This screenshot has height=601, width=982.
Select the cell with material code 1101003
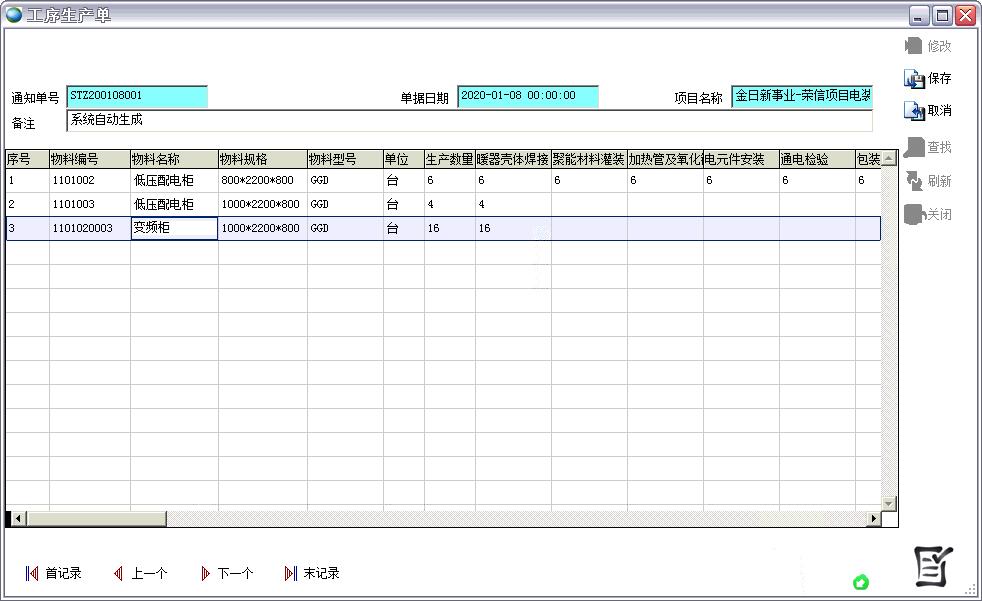[x=89, y=204]
